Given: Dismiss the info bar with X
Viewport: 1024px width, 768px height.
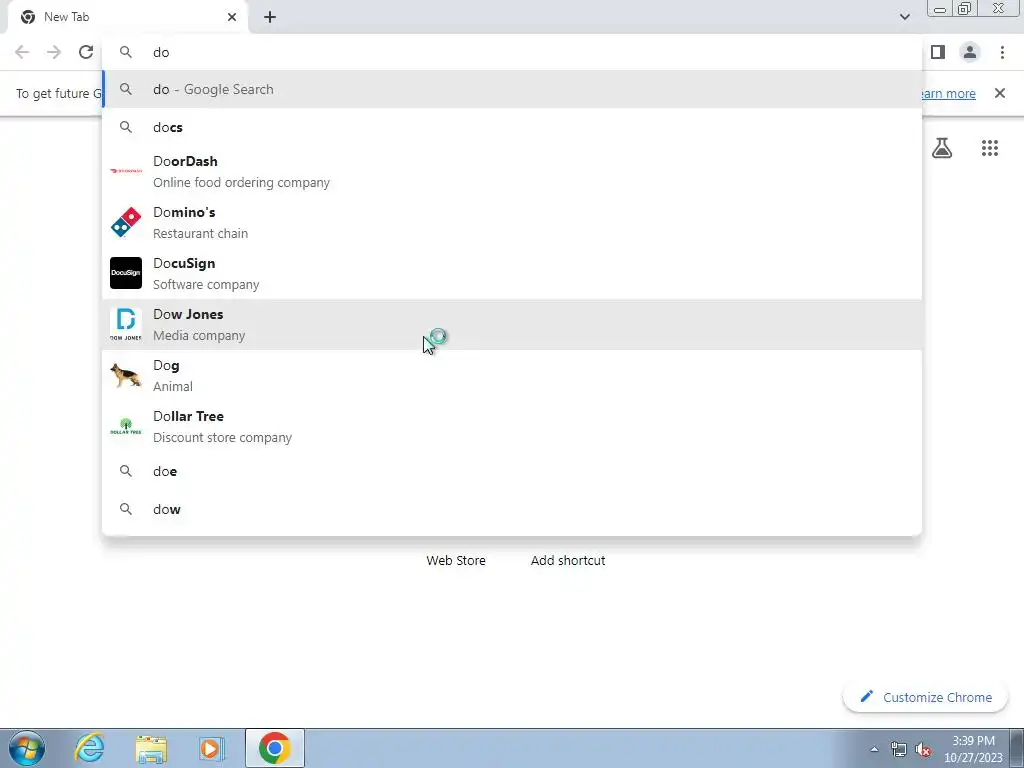Looking at the screenshot, I should pos(1000,93).
